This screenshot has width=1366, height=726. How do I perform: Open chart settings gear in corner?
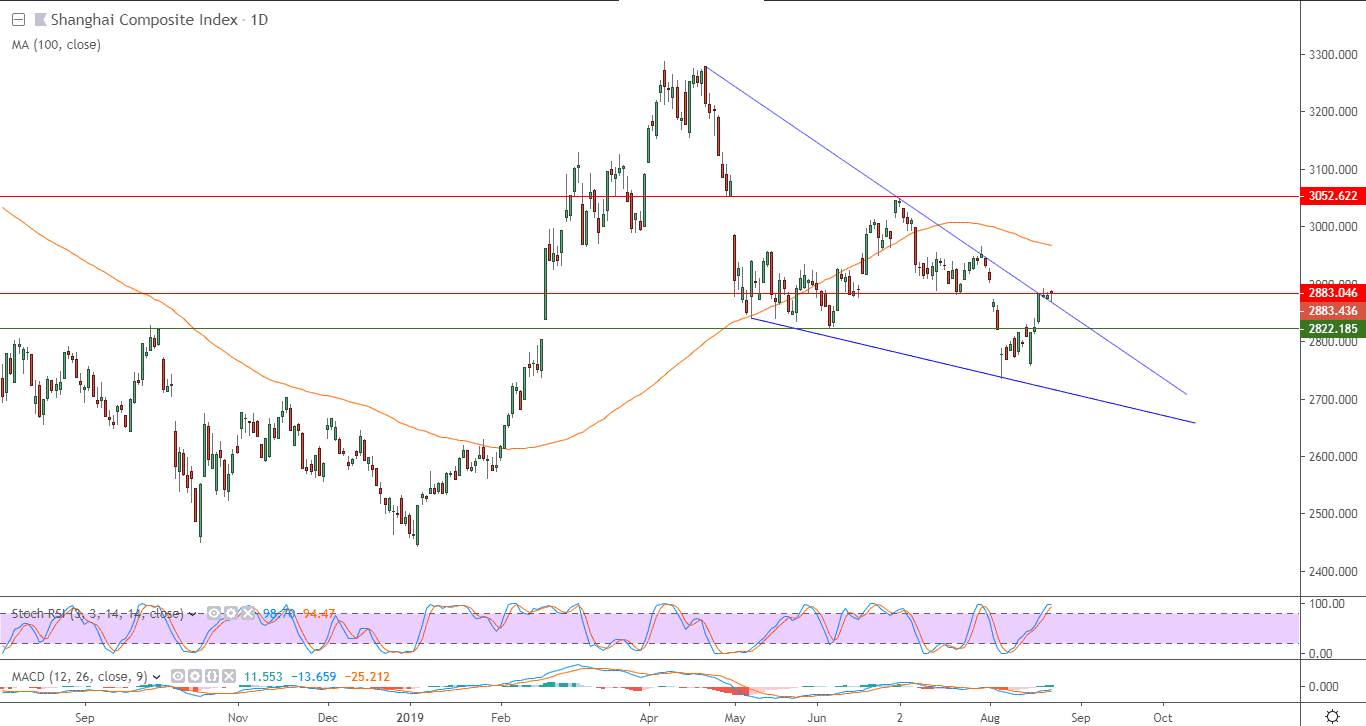coord(1332,716)
